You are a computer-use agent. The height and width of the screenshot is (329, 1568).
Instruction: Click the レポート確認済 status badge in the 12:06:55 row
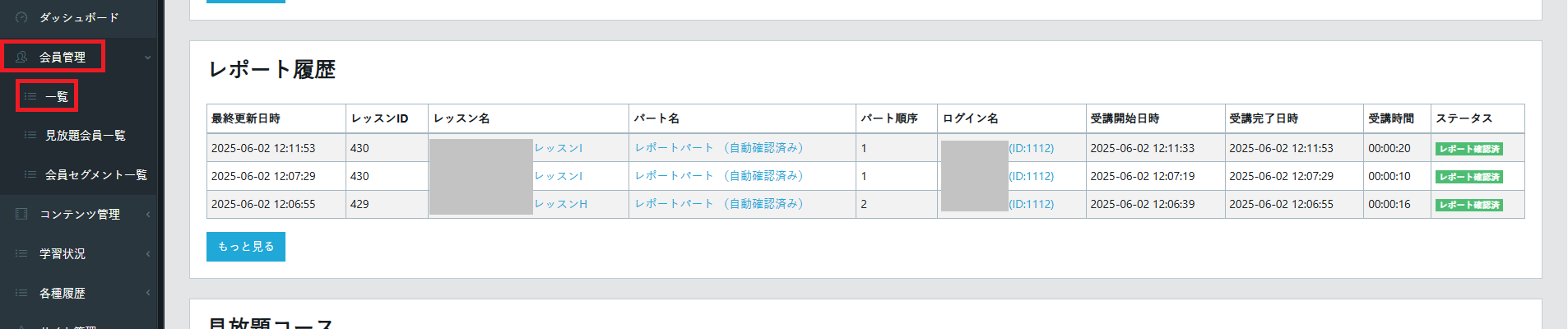pyautogui.click(x=1469, y=205)
